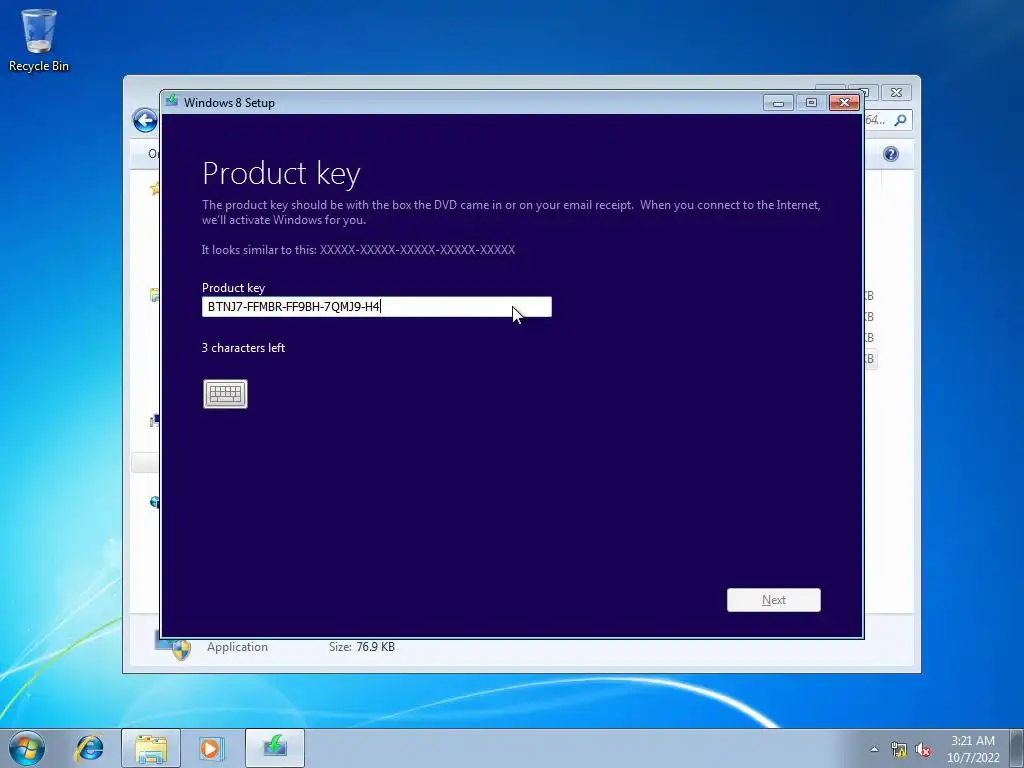Close the Windows 8 Setup window
This screenshot has height=768, width=1024.
[844, 103]
